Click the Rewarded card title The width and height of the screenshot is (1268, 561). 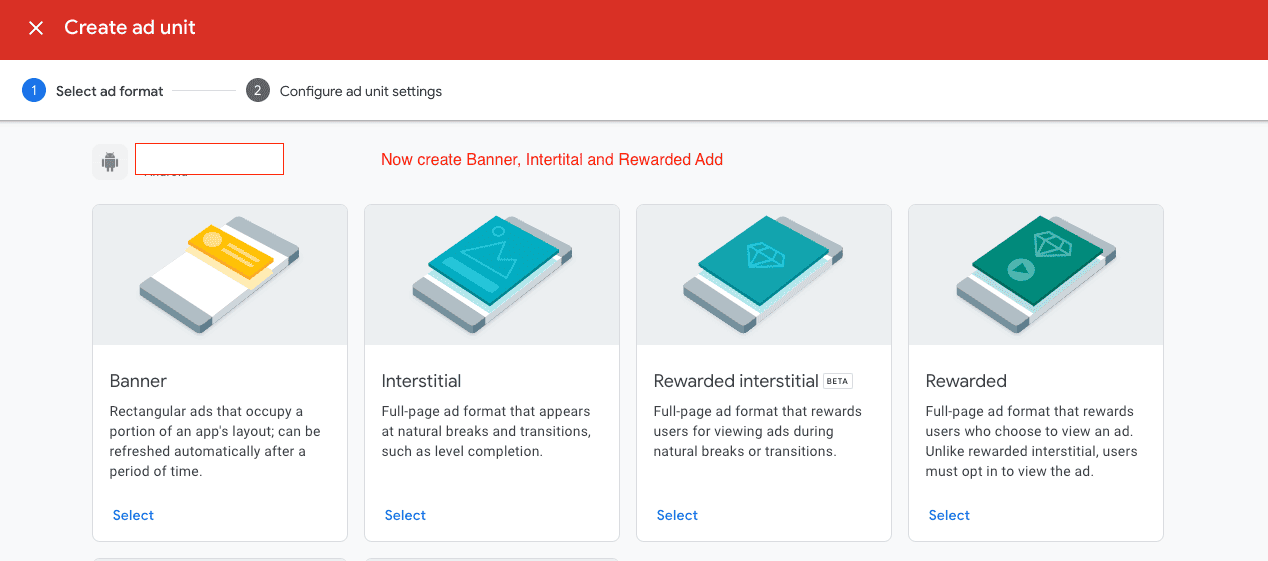(x=966, y=381)
